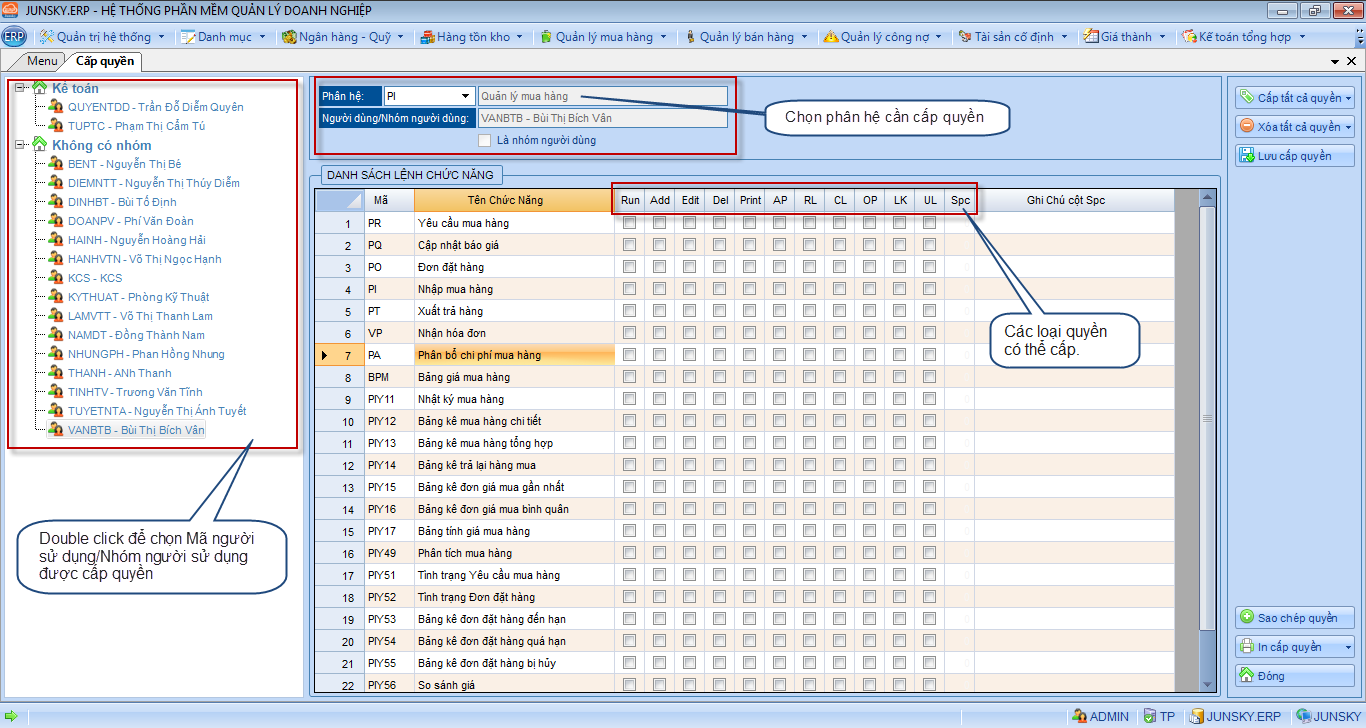Click the Ngân hàng - Quỹ icon
Screen dimensions: 1366x728
(290, 37)
